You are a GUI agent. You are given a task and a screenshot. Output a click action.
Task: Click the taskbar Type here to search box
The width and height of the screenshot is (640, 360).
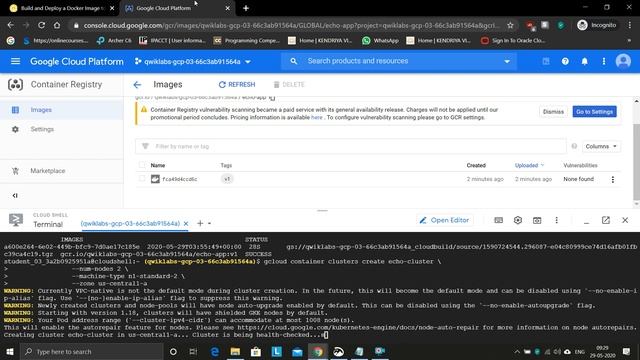[92, 351]
